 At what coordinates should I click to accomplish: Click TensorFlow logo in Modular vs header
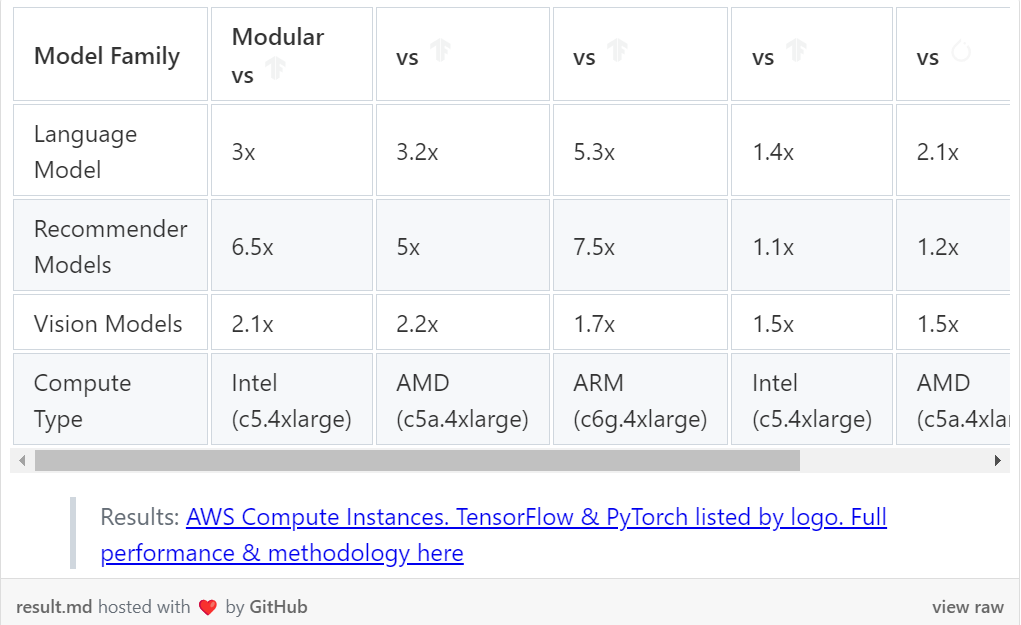(275, 68)
